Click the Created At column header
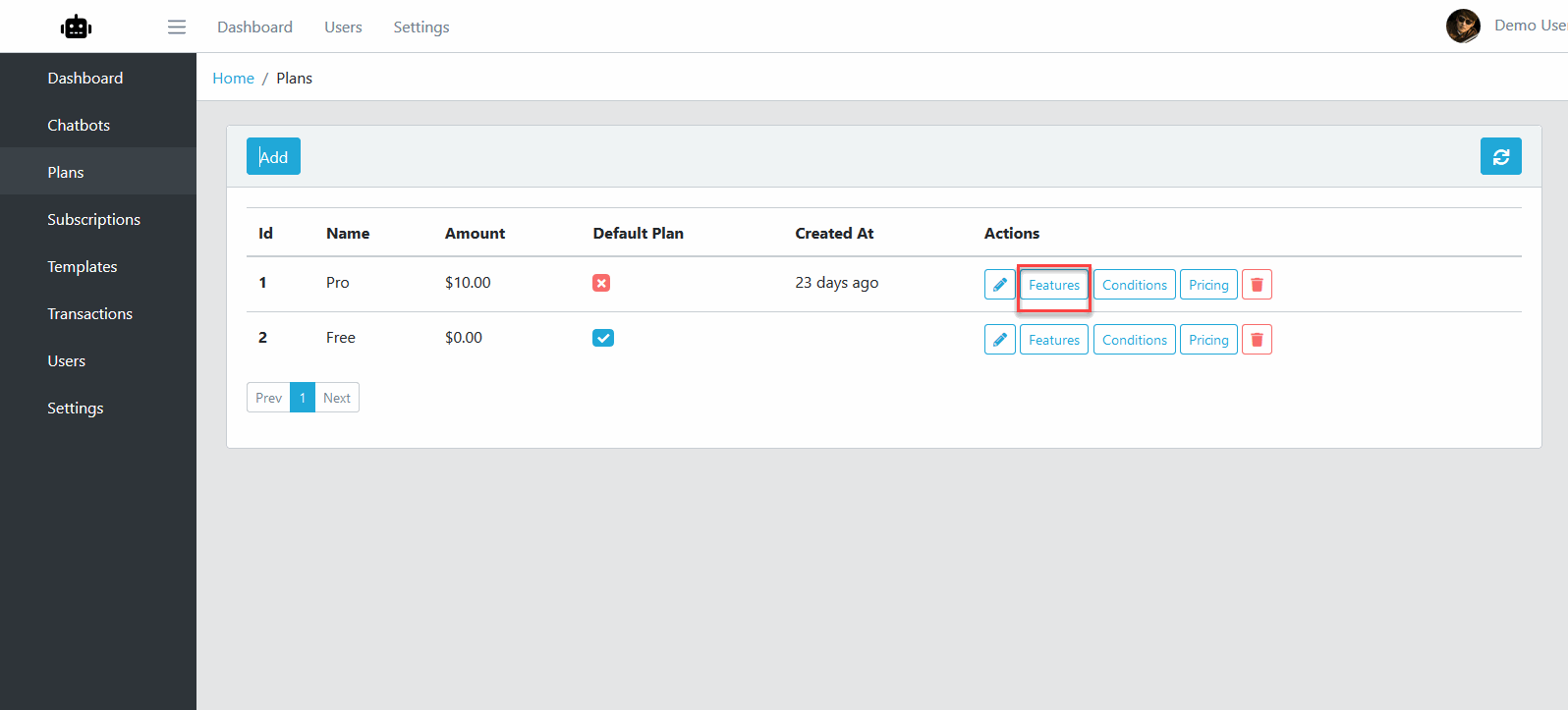 [834, 233]
